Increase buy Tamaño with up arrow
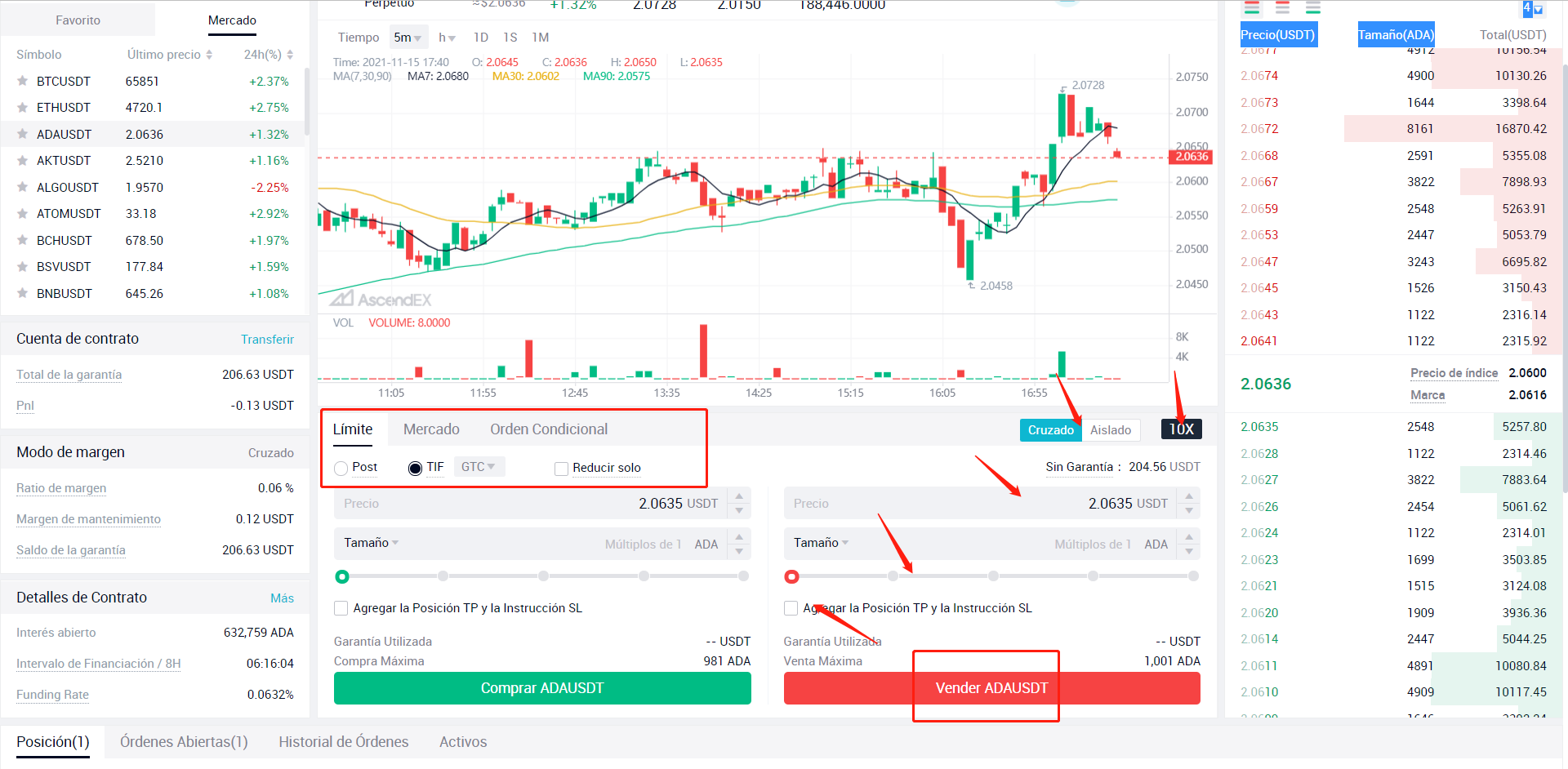The image size is (1568, 769). click(x=739, y=537)
